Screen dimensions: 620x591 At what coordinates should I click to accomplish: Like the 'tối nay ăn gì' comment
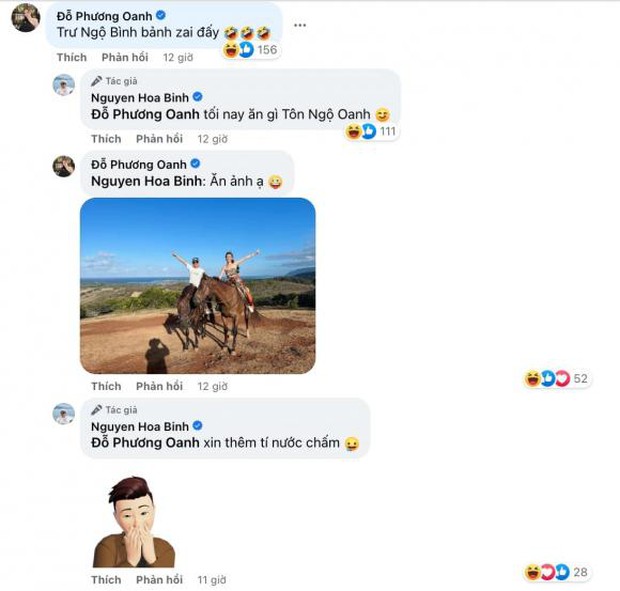click(x=106, y=139)
